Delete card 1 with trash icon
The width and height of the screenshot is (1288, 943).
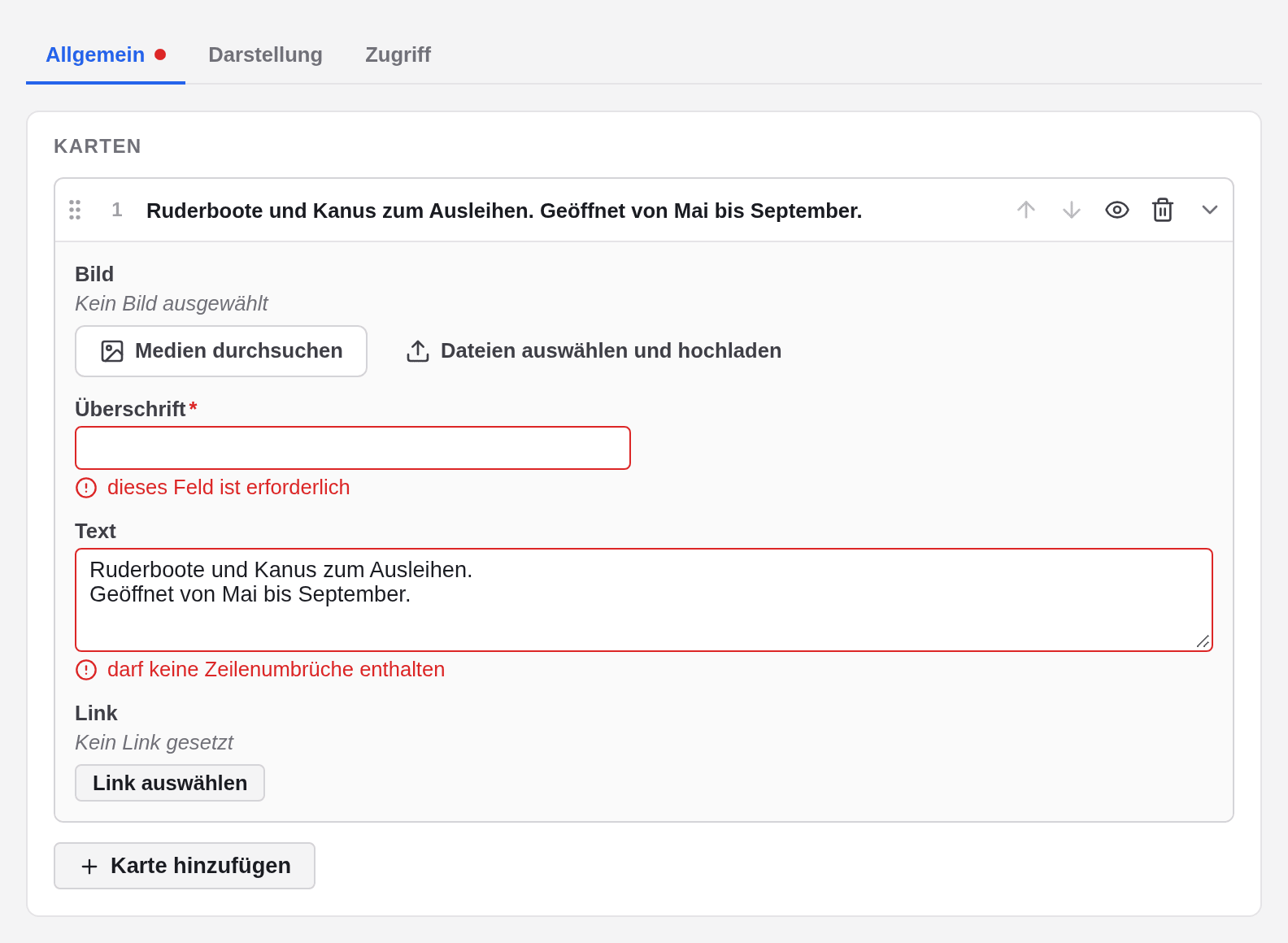coord(1163,210)
